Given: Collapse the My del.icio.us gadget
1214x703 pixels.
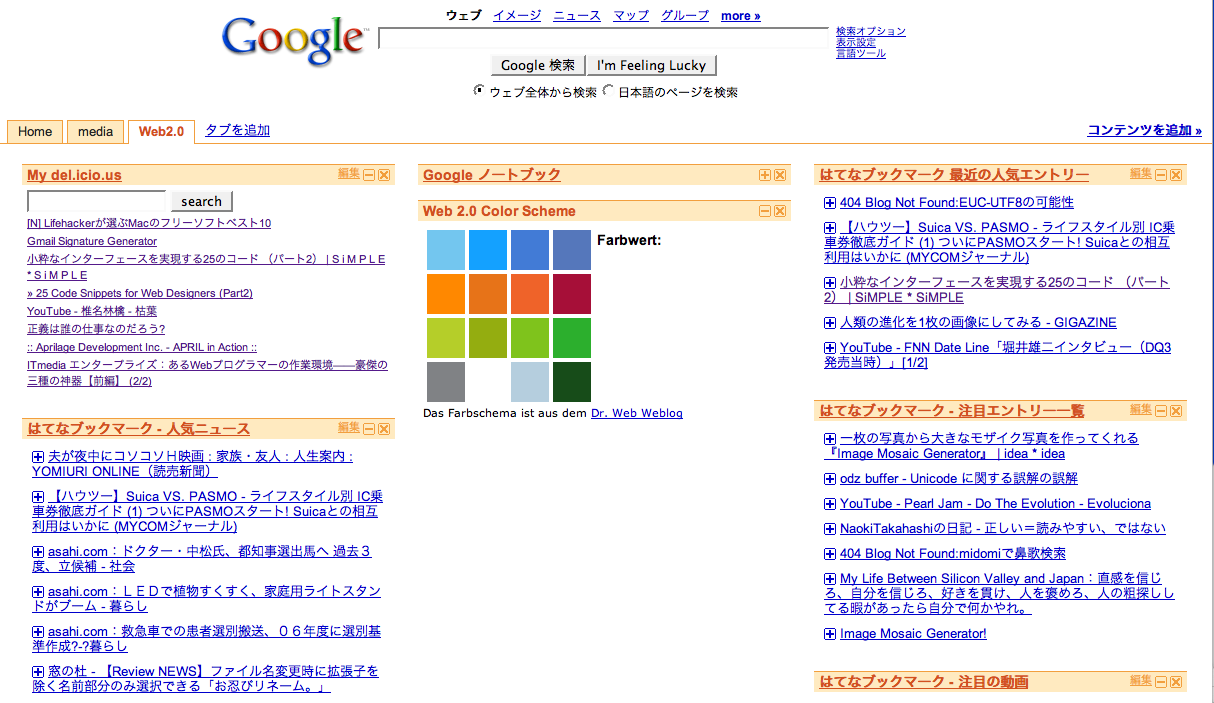Looking at the screenshot, I should tap(369, 175).
